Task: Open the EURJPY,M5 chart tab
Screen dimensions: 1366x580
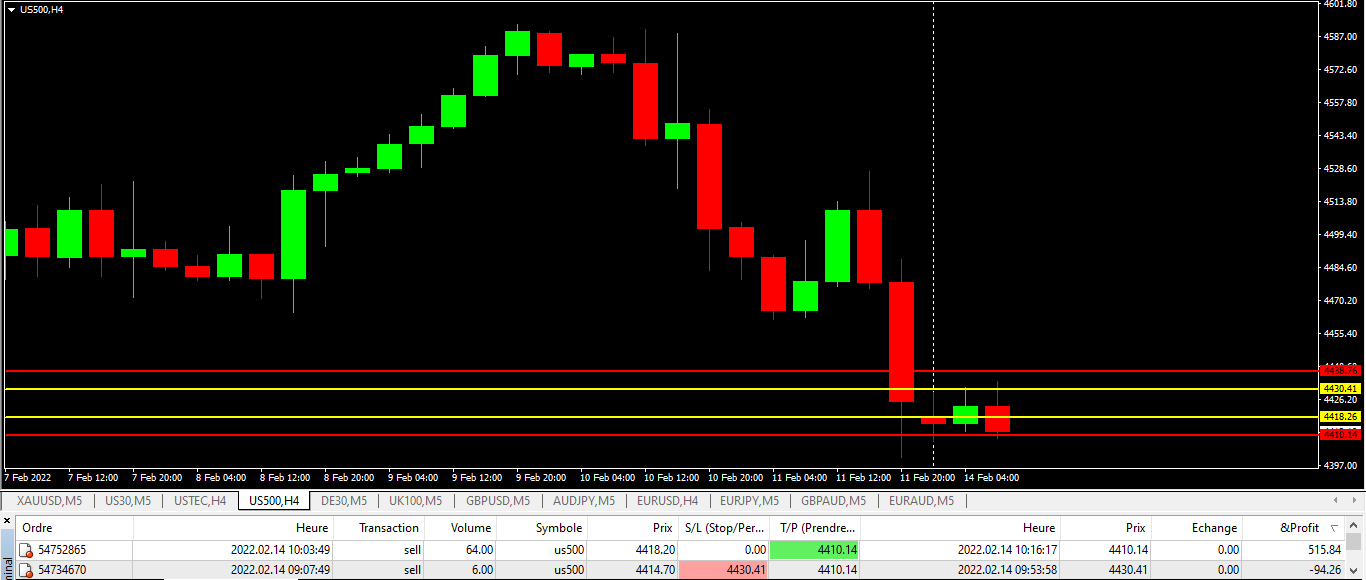Action: [749, 500]
